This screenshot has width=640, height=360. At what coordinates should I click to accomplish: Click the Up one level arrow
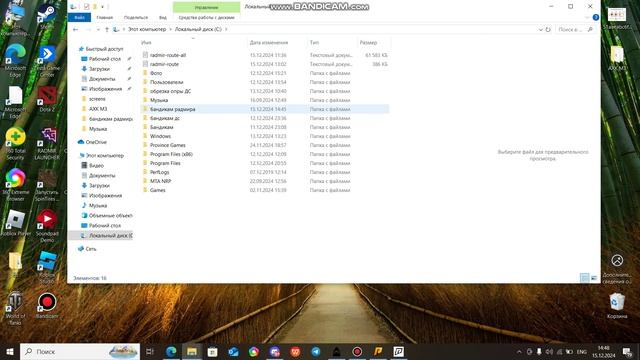pyautogui.click(x=107, y=29)
